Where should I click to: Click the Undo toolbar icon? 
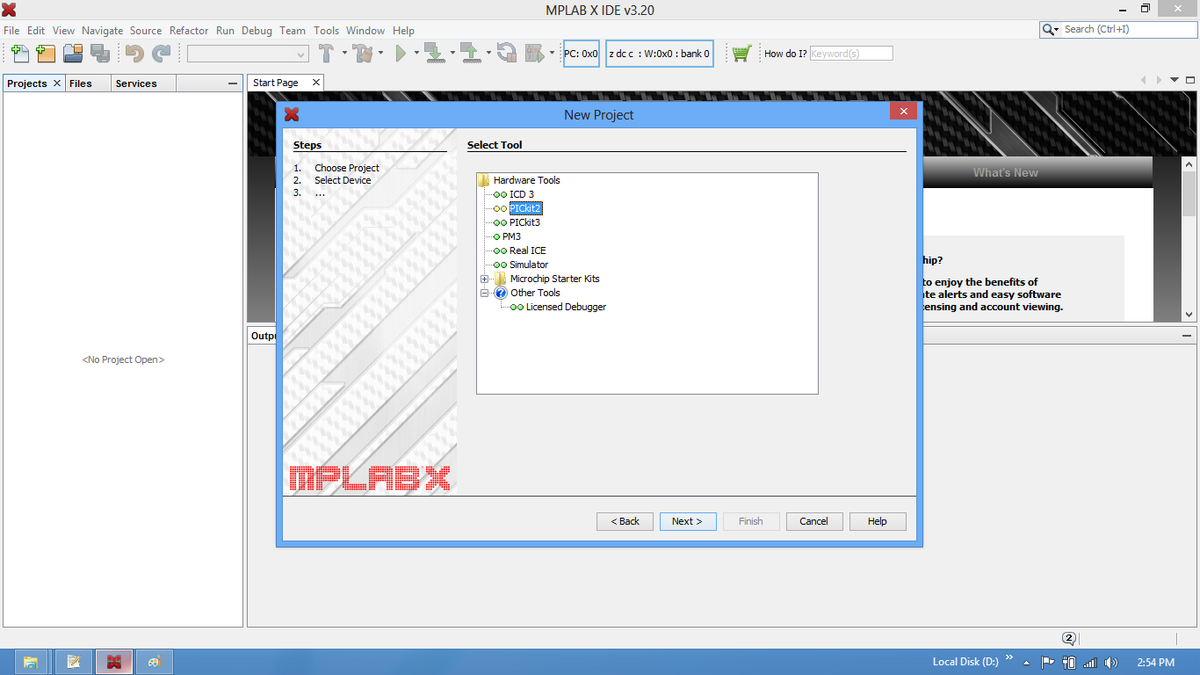click(x=135, y=53)
